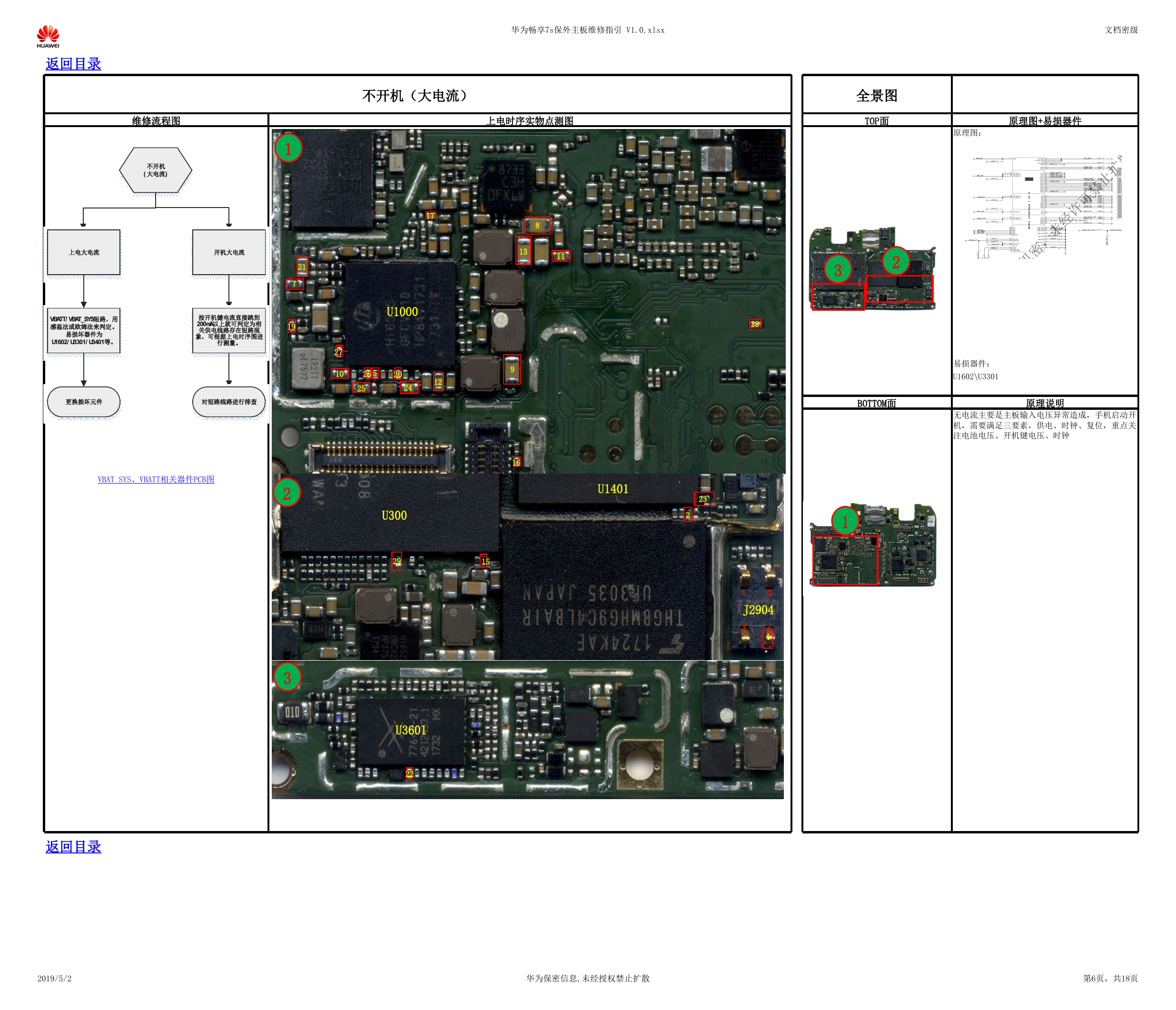Click the 华为保密信息 footer notice
Screen dimensions: 1176x1010
tap(587, 978)
